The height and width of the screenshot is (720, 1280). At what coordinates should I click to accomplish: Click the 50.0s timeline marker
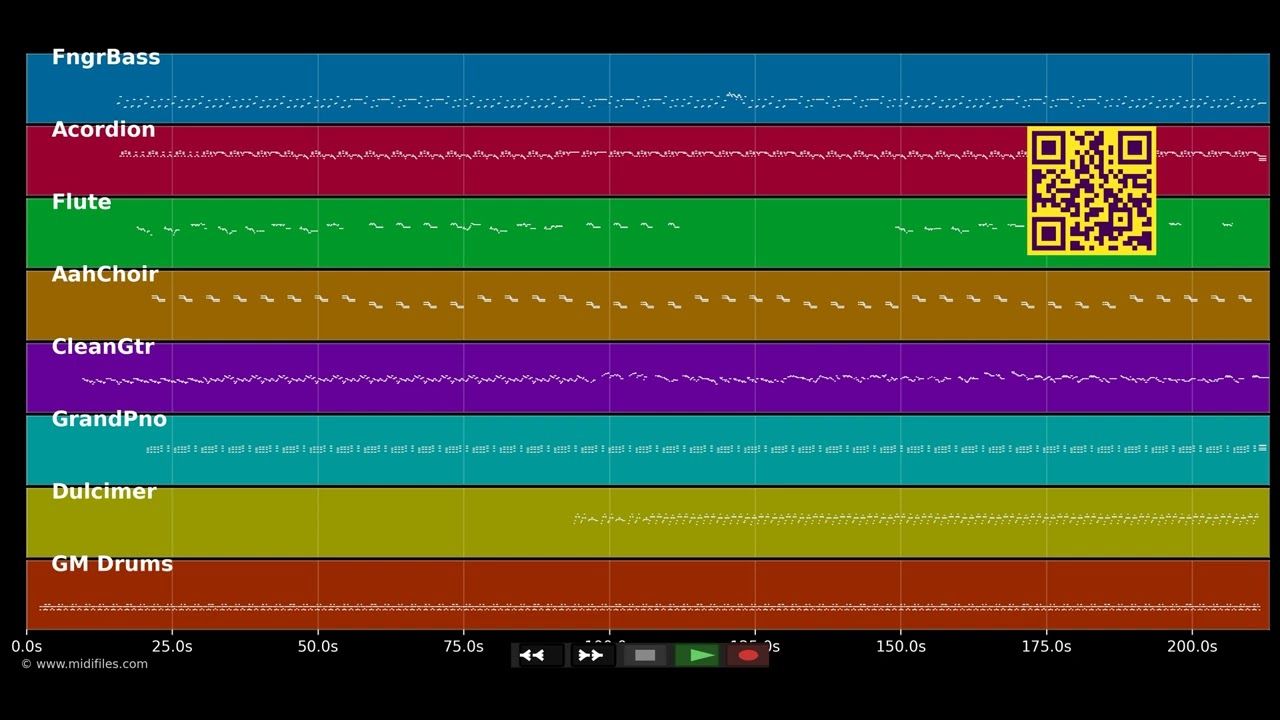pyautogui.click(x=318, y=646)
